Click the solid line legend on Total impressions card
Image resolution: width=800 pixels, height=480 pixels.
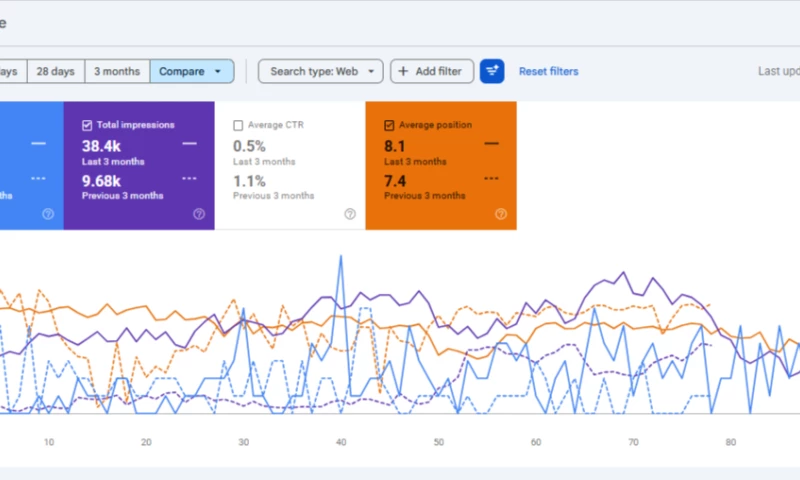pyautogui.click(x=189, y=144)
